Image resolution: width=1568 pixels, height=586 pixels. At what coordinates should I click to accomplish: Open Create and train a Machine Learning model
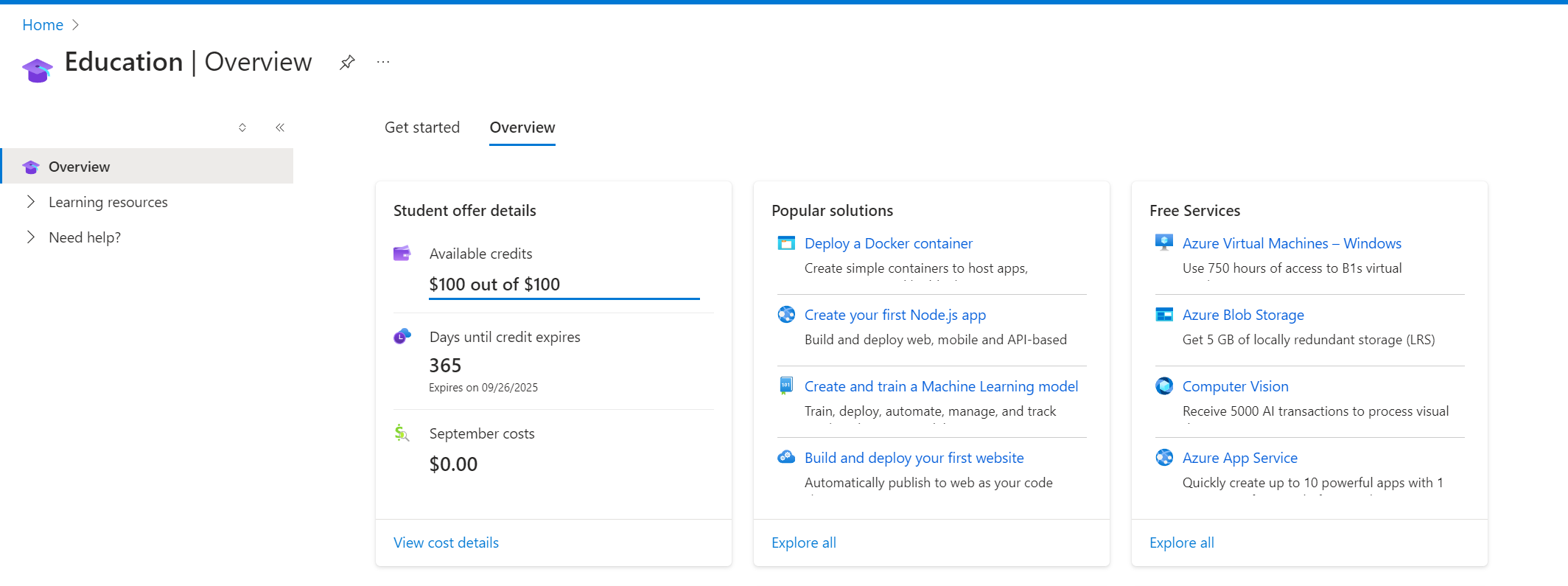coord(941,386)
